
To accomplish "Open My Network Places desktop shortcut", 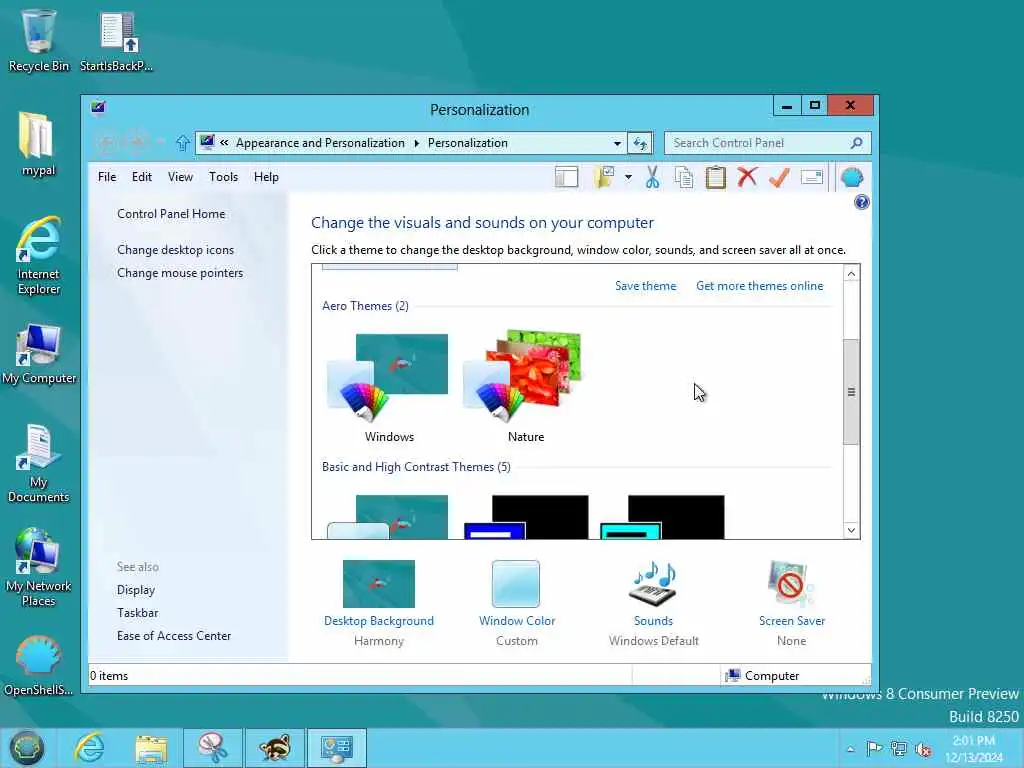I will tap(39, 567).
